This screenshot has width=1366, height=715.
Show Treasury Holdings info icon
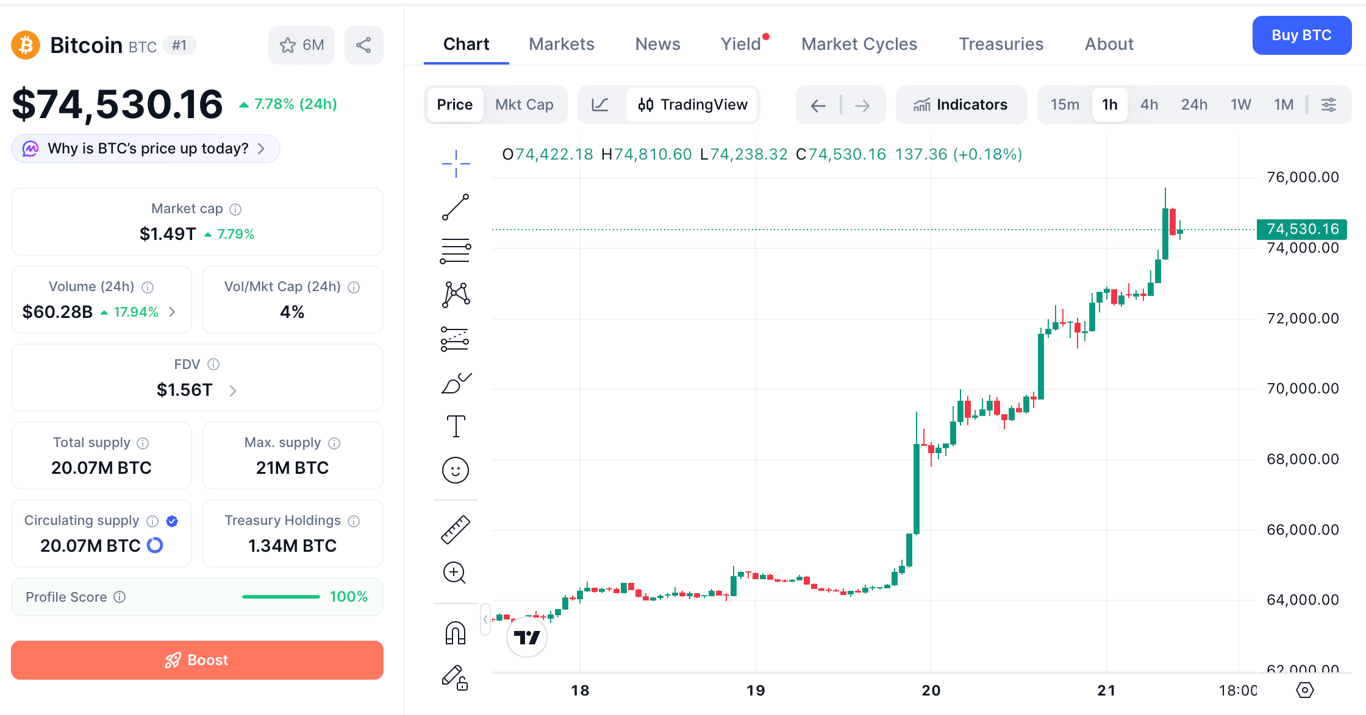(354, 521)
